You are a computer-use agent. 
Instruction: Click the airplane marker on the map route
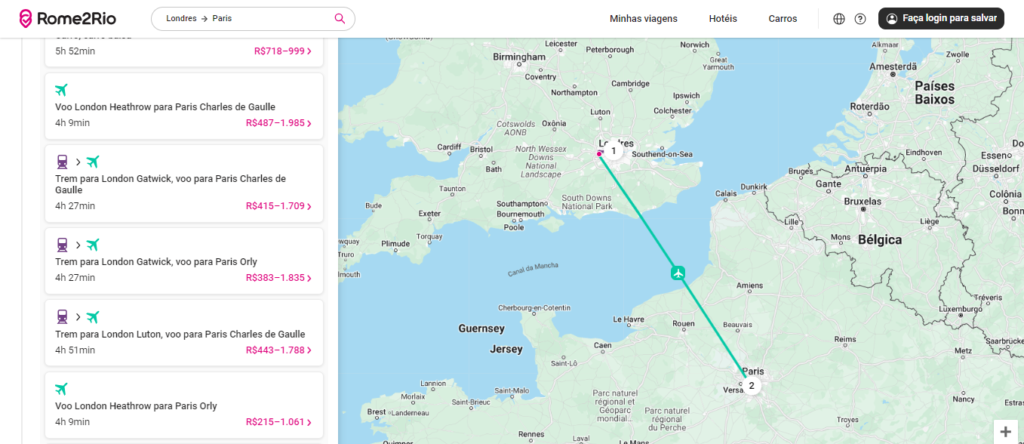pyautogui.click(x=679, y=272)
